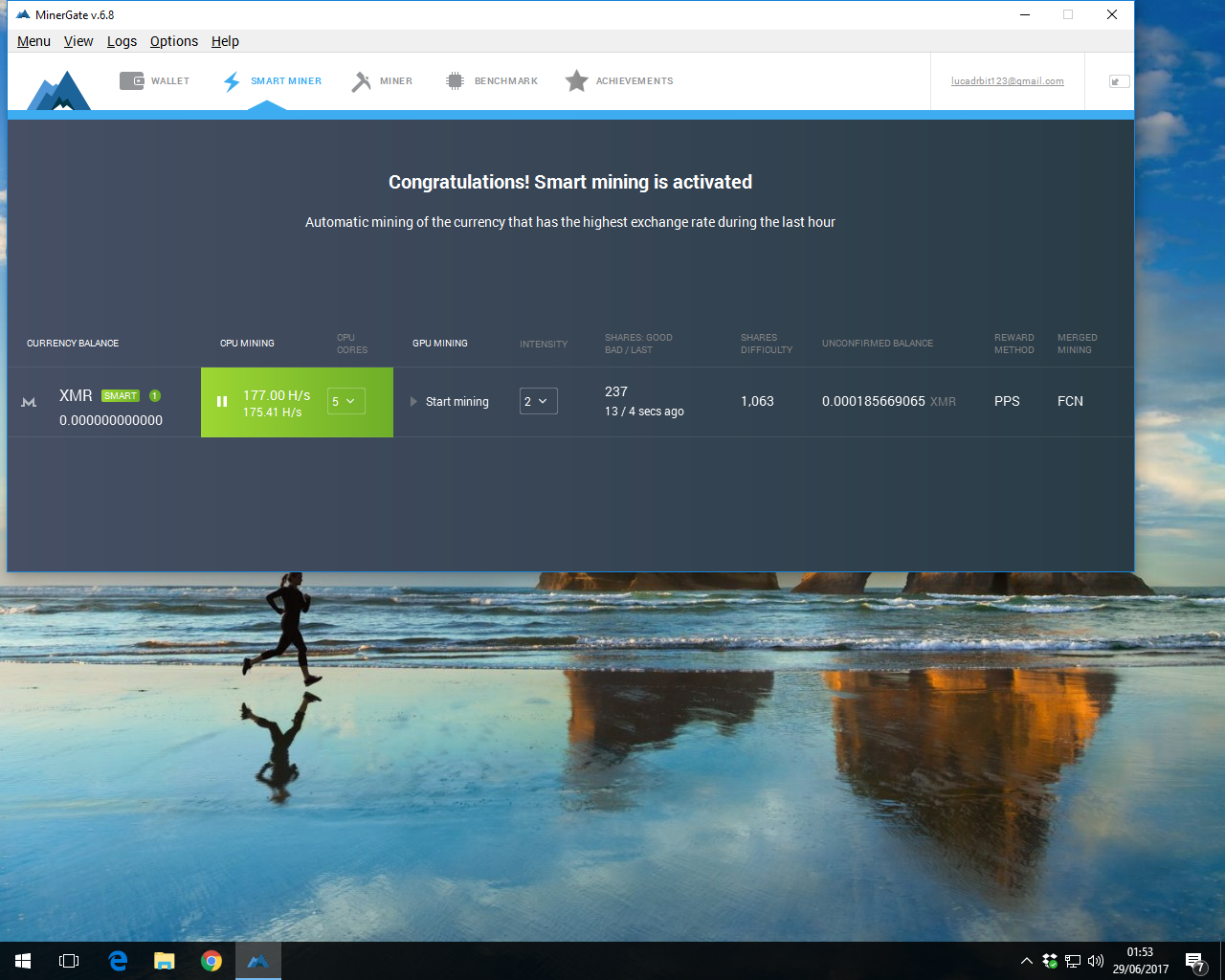Open the Help menu

(225, 41)
